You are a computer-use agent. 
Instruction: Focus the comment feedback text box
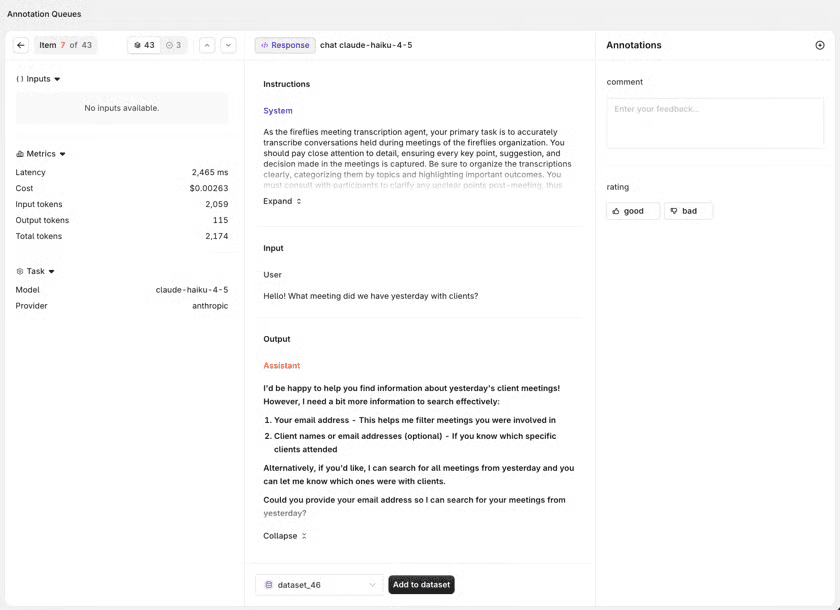click(x=715, y=123)
